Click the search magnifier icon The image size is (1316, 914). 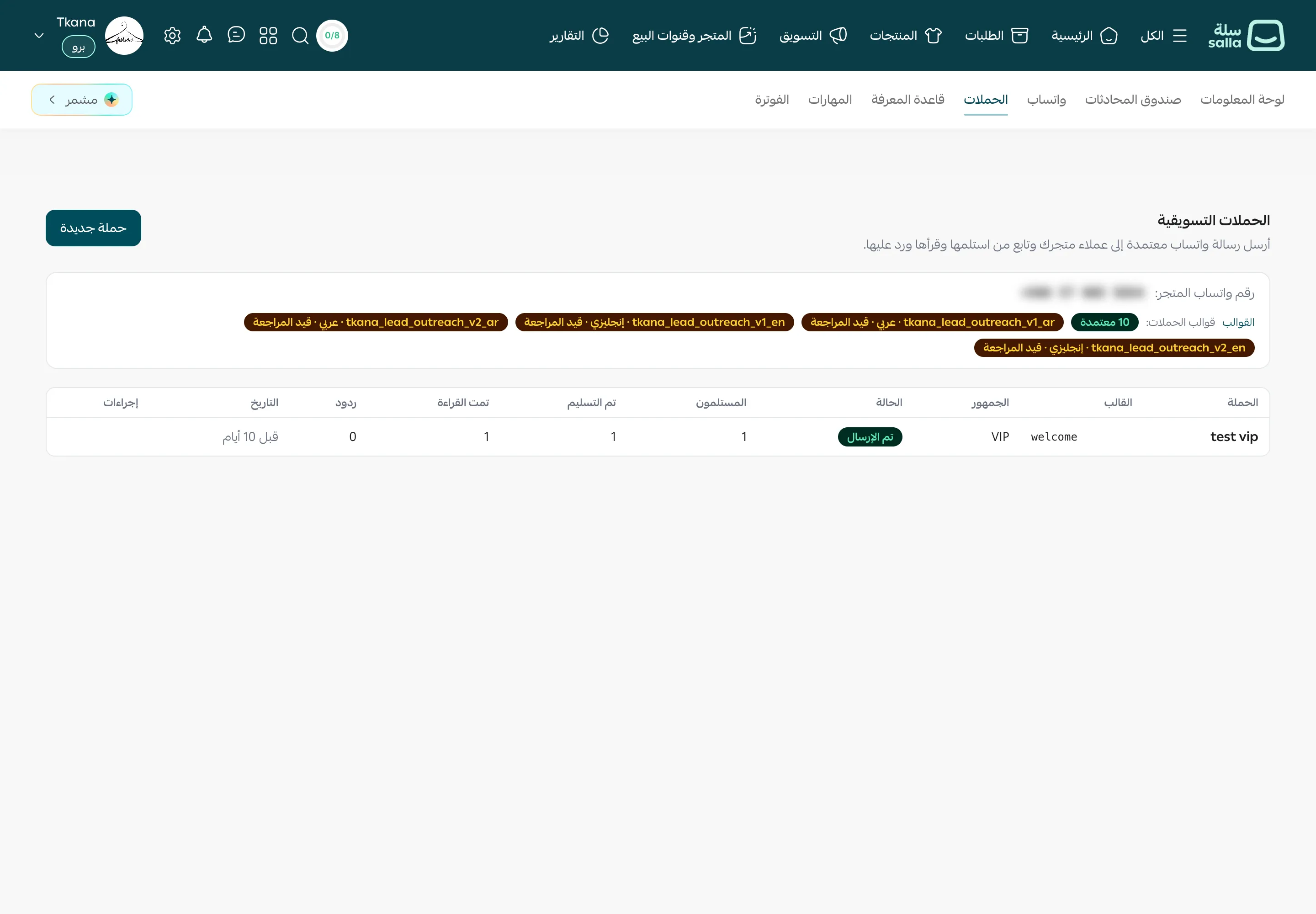300,36
